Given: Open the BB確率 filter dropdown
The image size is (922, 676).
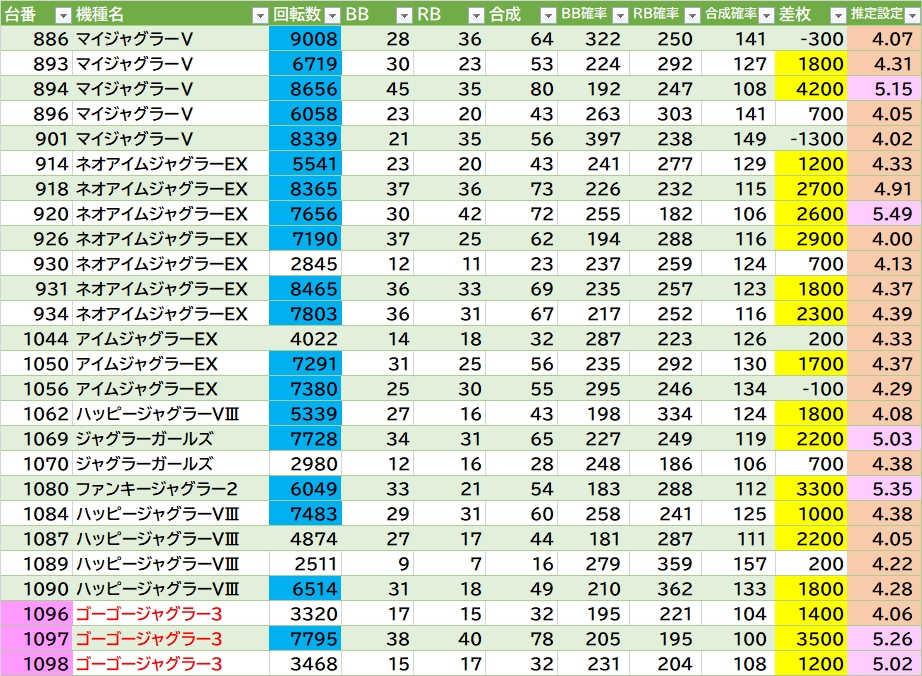Looking at the screenshot, I should pyautogui.click(x=619, y=15).
